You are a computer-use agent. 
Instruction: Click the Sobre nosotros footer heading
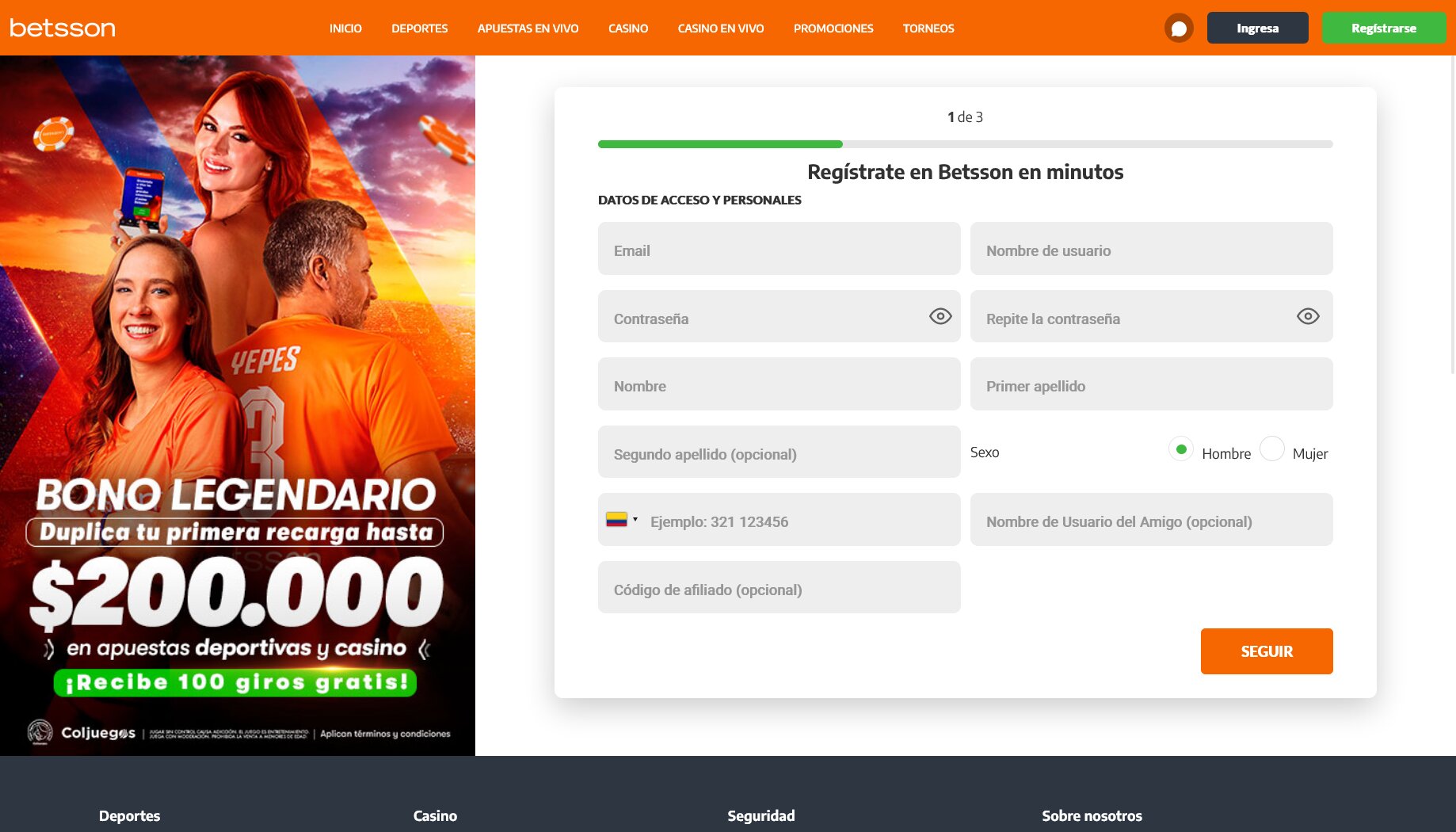click(x=1092, y=815)
